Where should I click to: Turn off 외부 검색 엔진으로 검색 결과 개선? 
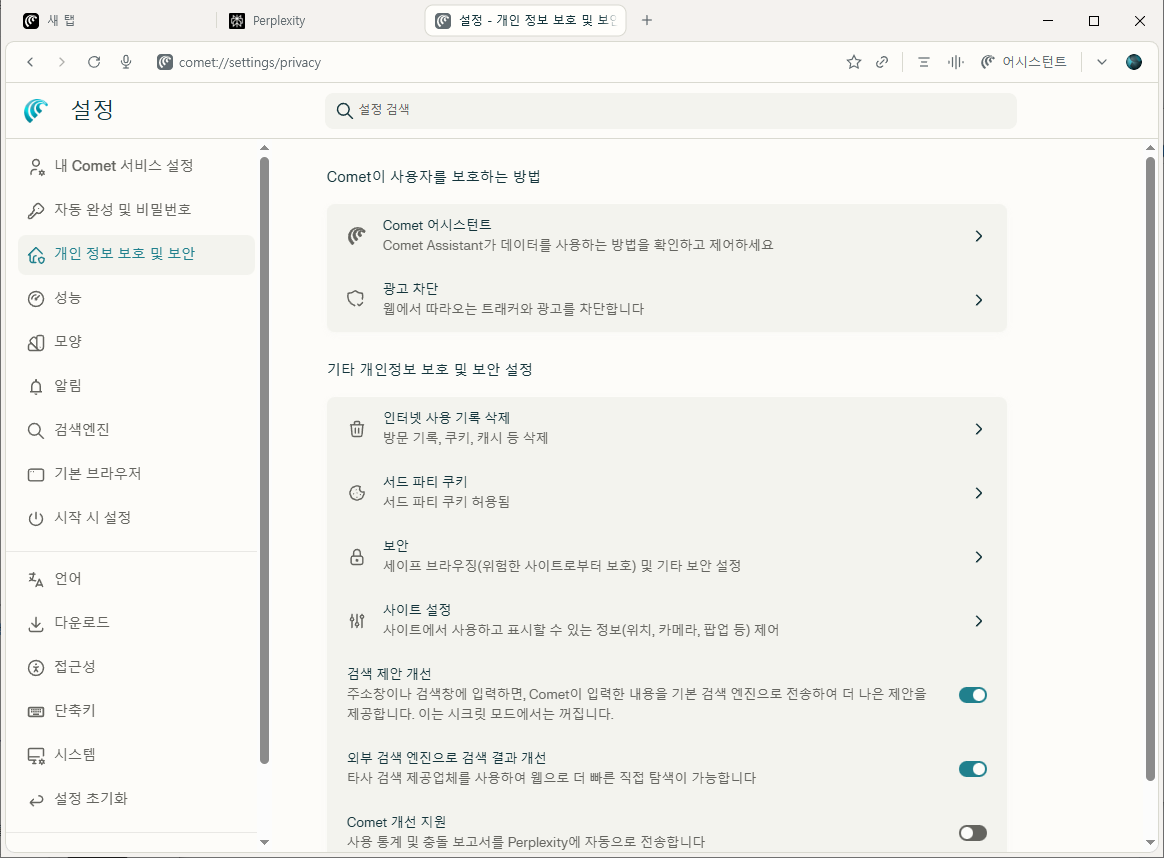(x=971, y=768)
